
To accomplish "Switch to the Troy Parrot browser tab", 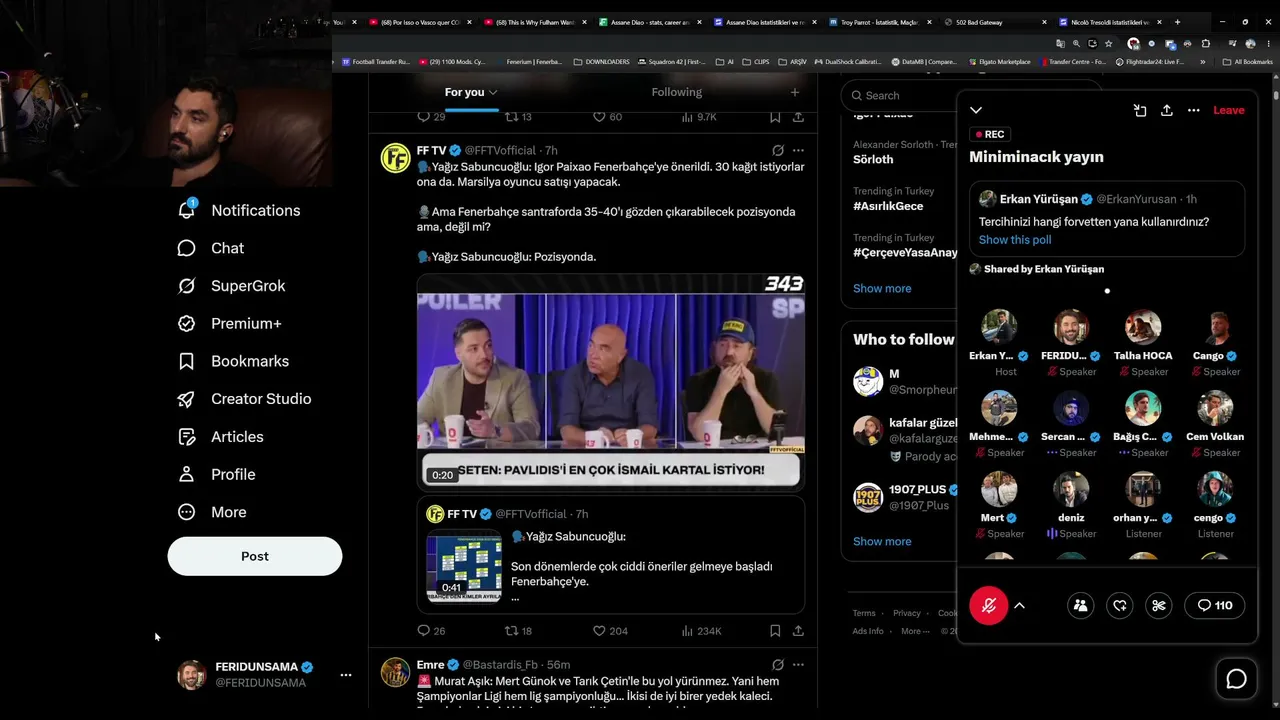I will [879, 22].
